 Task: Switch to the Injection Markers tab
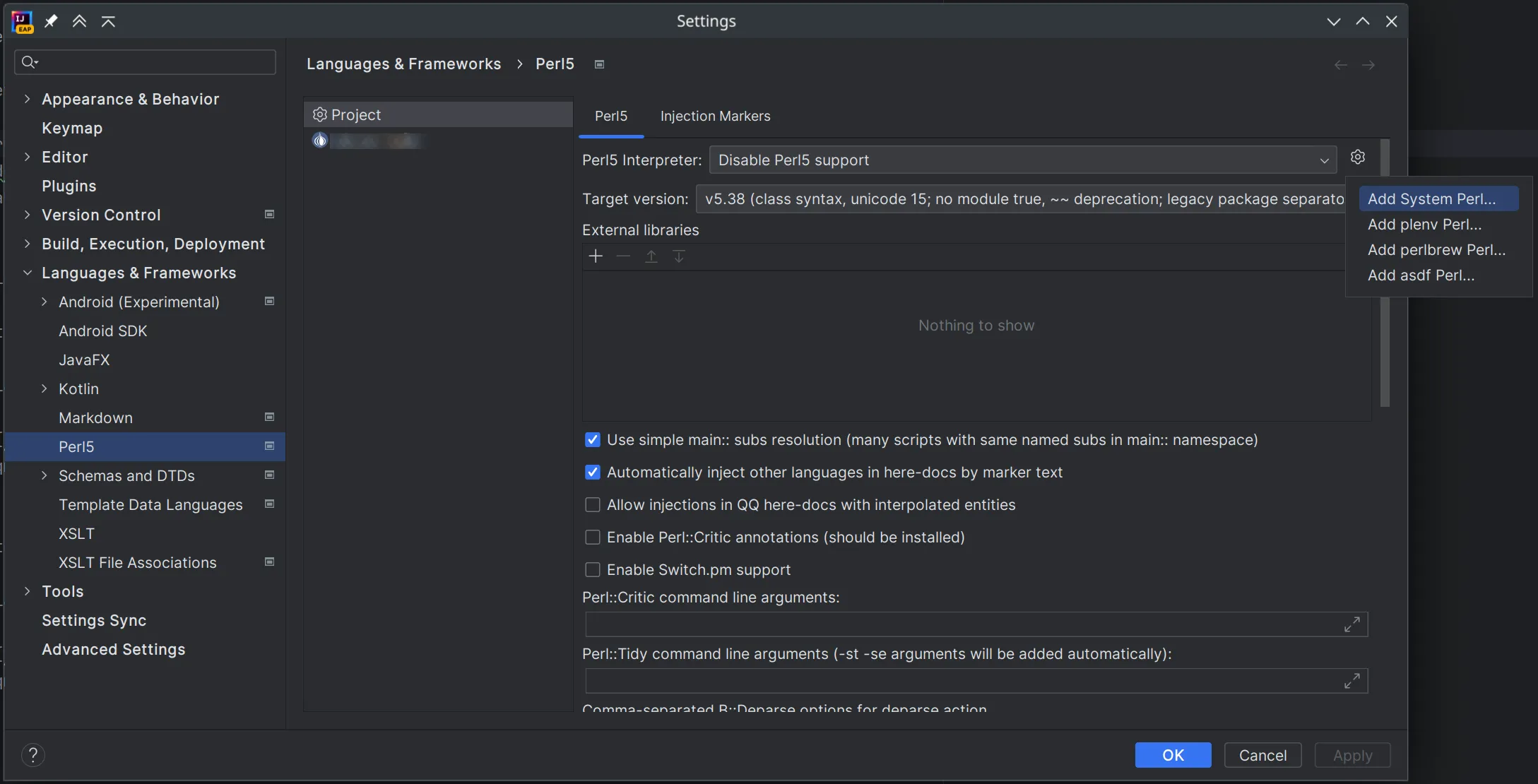(715, 116)
